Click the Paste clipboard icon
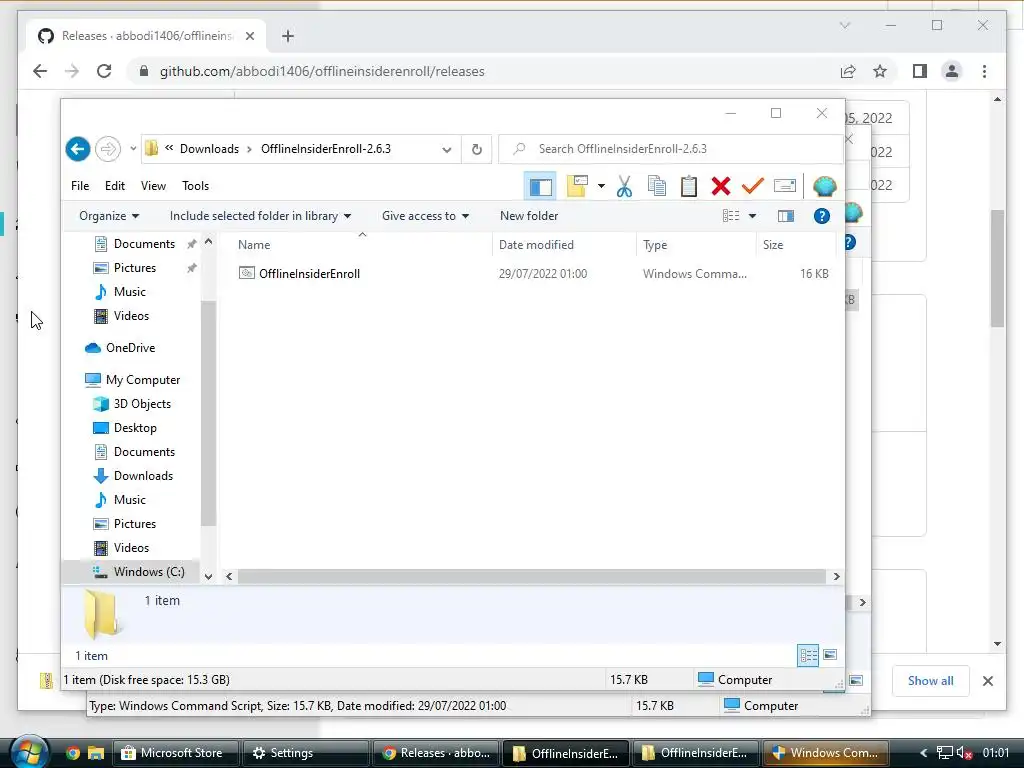This screenshot has width=1024, height=768. pyautogui.click(x=689, y=187)
